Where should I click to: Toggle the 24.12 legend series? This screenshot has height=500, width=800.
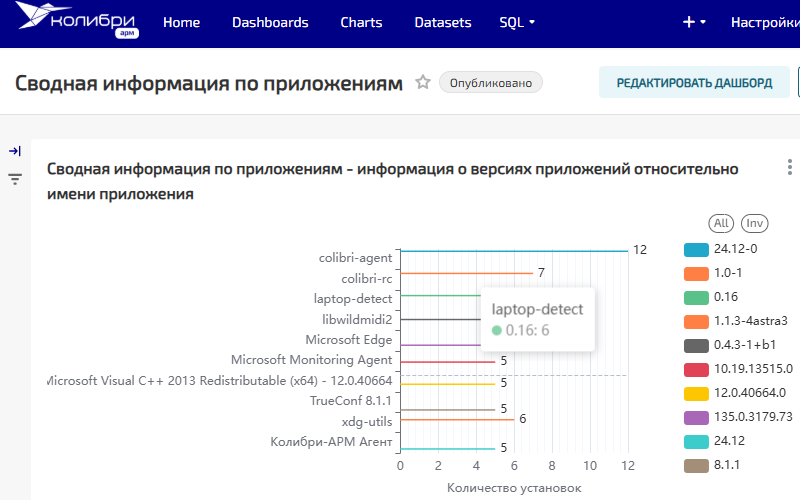pos(714,441)
